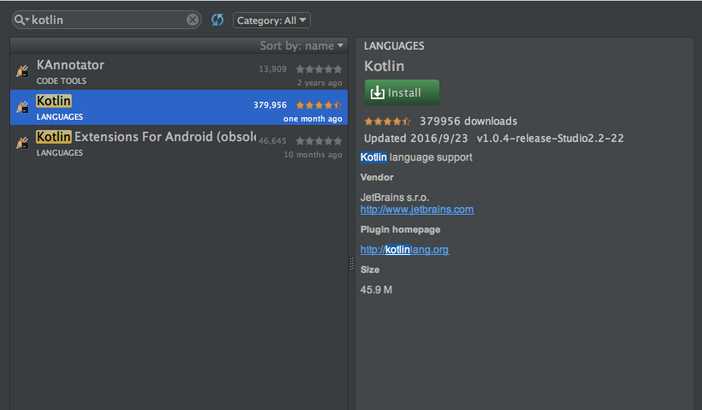
Task: Open the jetbrains.com vendor link
Action: coord(417,209)
